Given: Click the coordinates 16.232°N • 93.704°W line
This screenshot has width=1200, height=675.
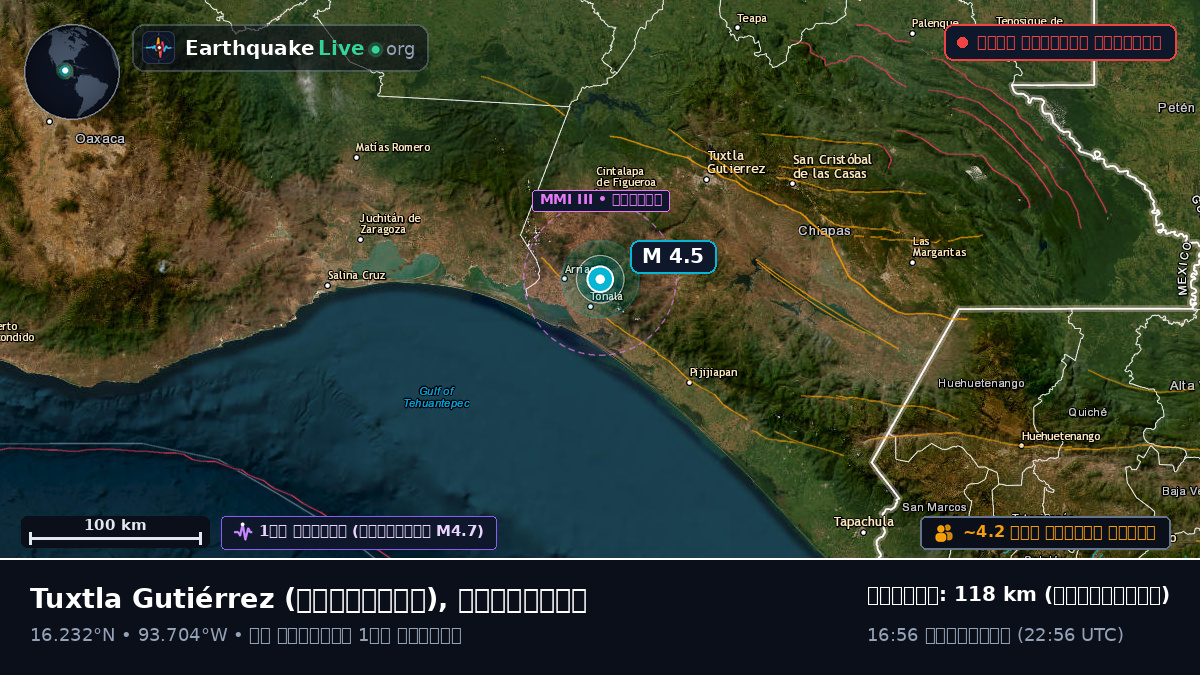Looking at the screenshot, I should [x=246, y=635].
